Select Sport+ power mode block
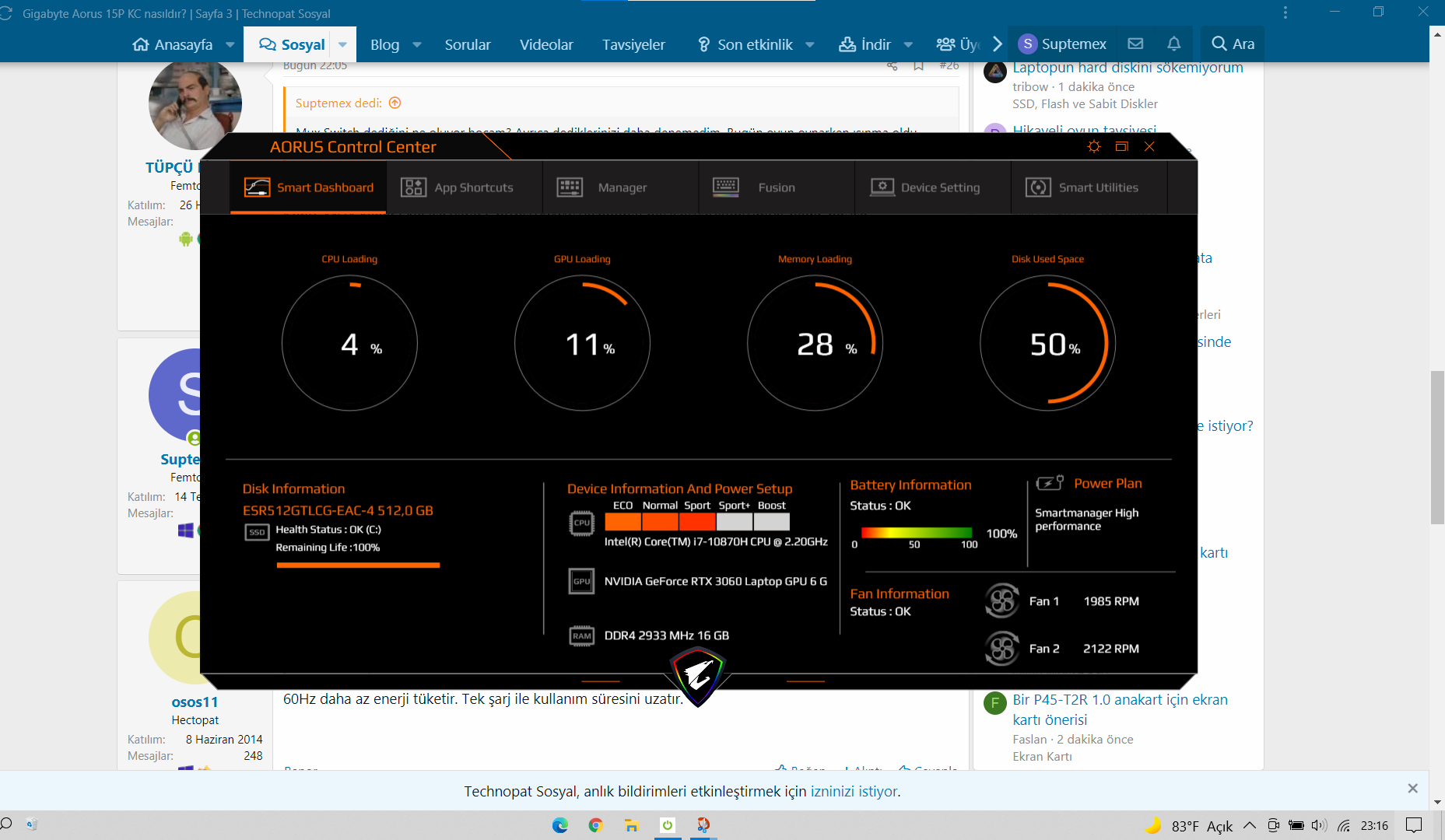This screenshot has height=840, width=1445. click(x=735, y=522)
